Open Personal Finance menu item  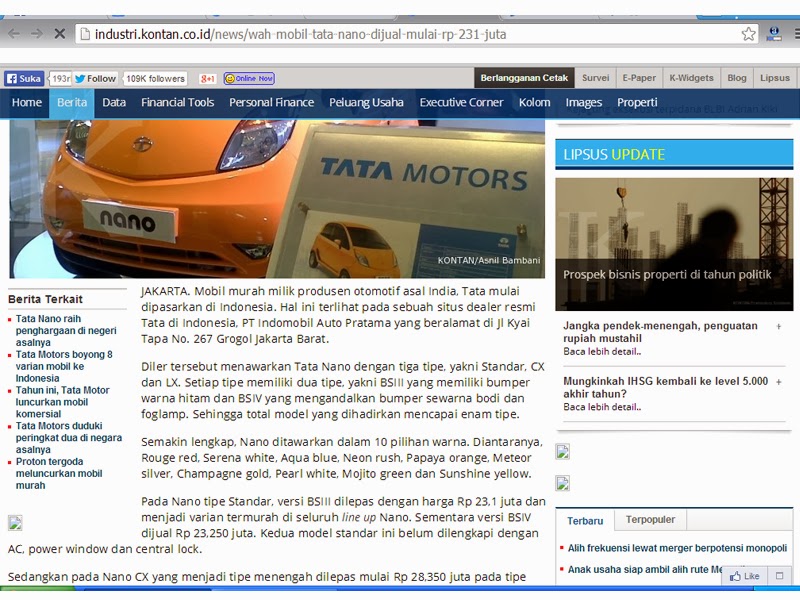pyautogui.click(x=271, y=103)
